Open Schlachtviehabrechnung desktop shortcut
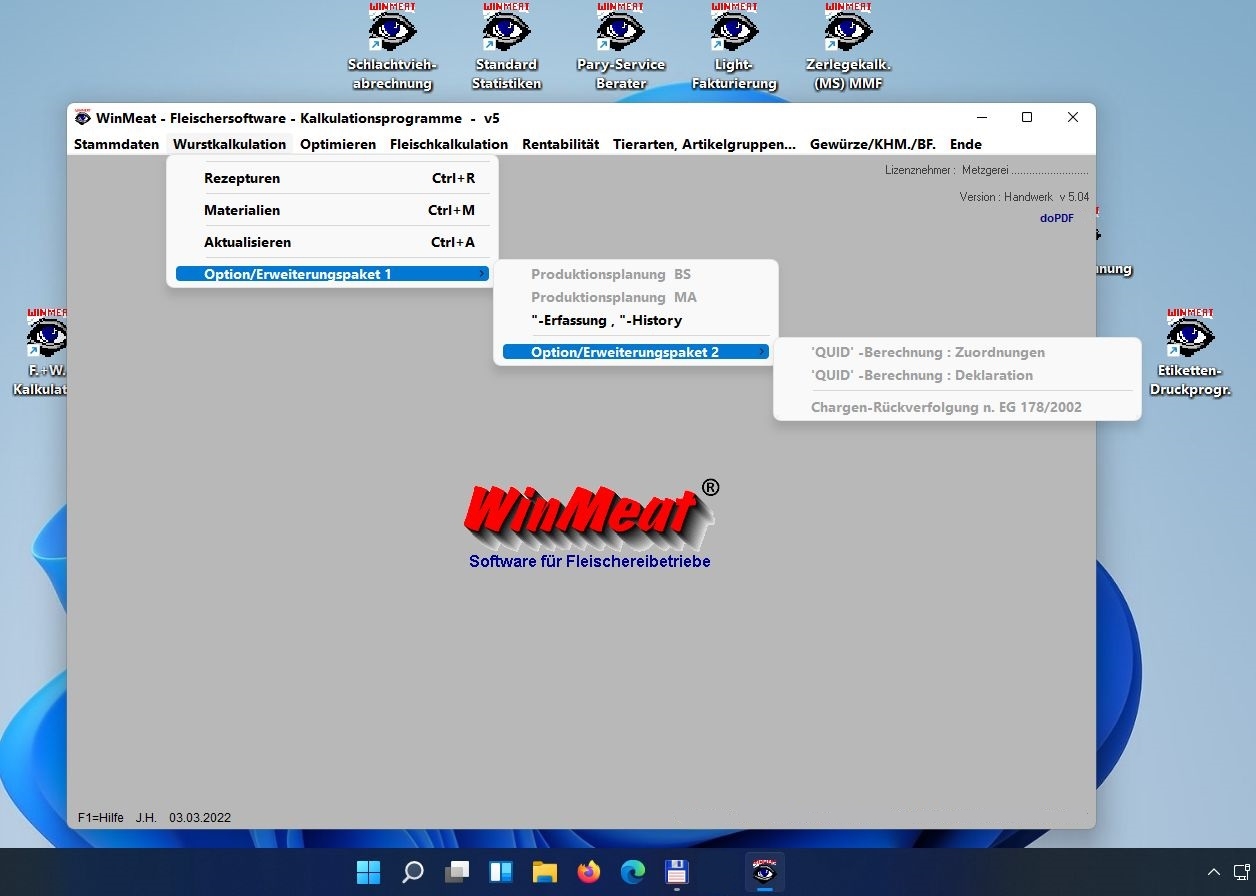 coord(392,32)
